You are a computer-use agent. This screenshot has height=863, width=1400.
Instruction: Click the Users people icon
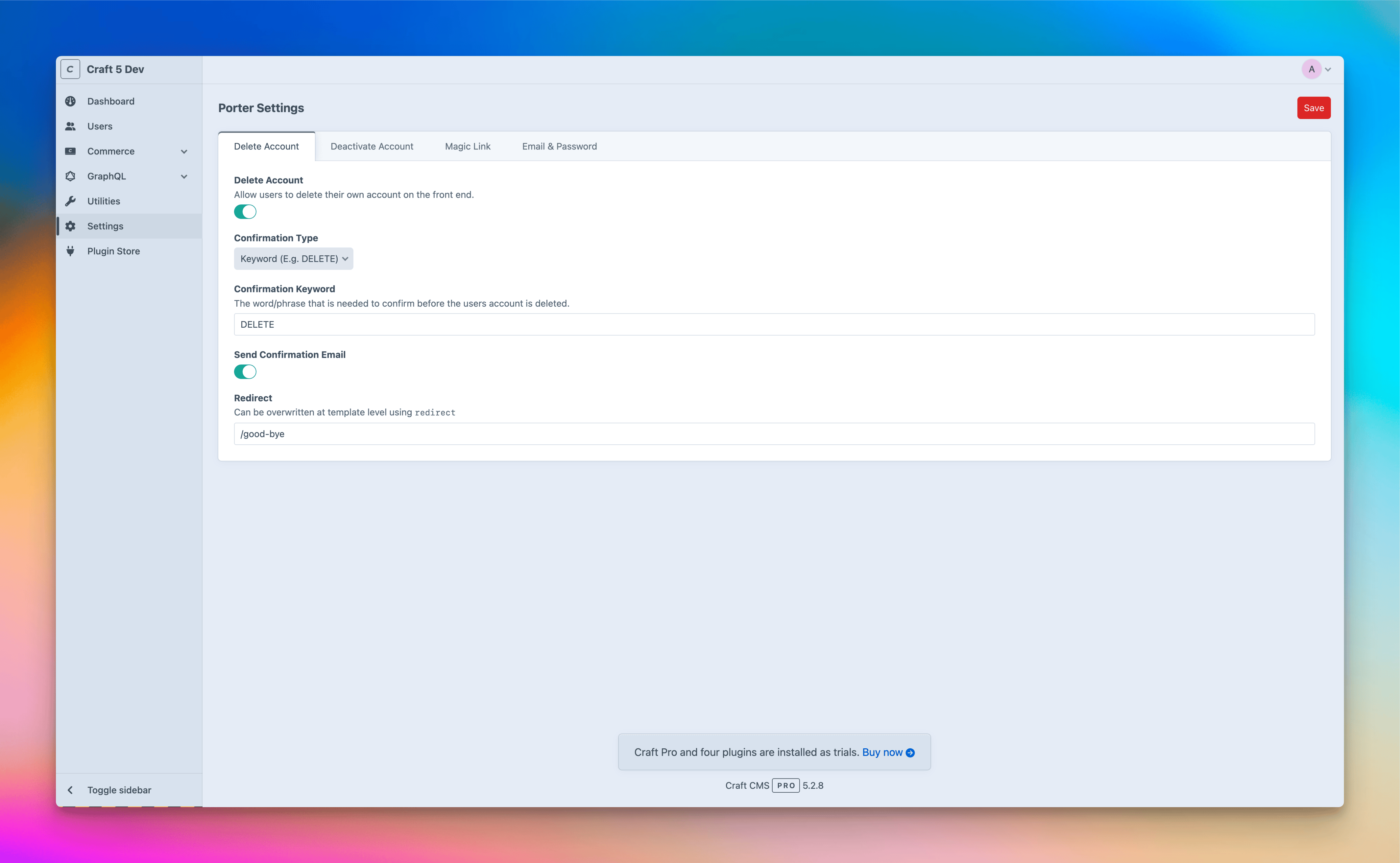click(x=70, y=126)
